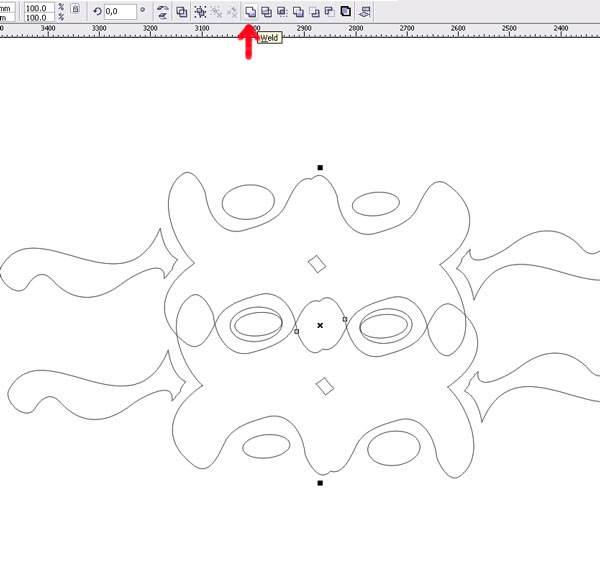Click the Simplify shaping button

click(298, 12)
